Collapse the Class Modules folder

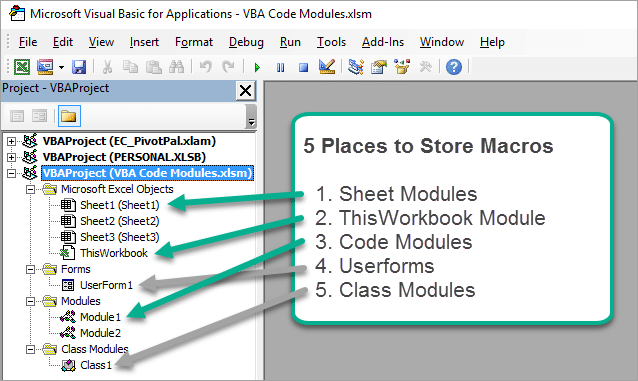pyautogui.click(x=30, y=349)
